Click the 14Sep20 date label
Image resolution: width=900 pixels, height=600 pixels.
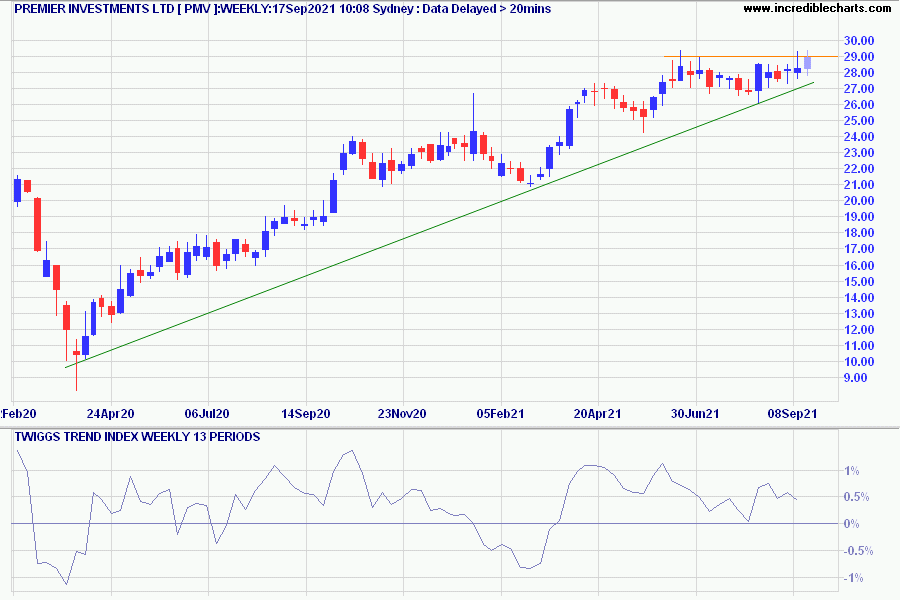point(305,414)
